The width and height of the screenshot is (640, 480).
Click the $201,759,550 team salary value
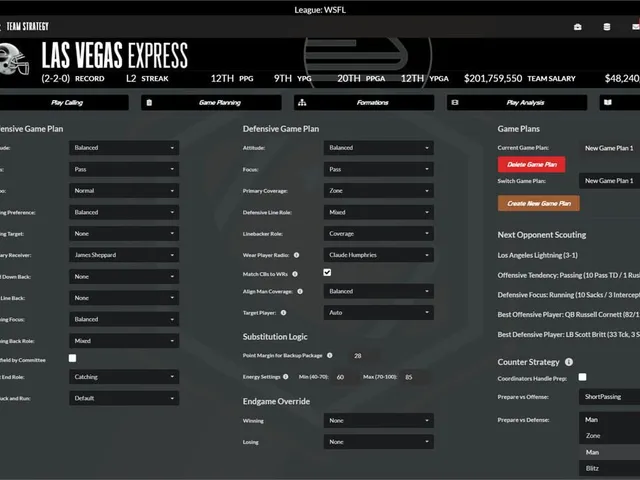[x=493, y=78]
